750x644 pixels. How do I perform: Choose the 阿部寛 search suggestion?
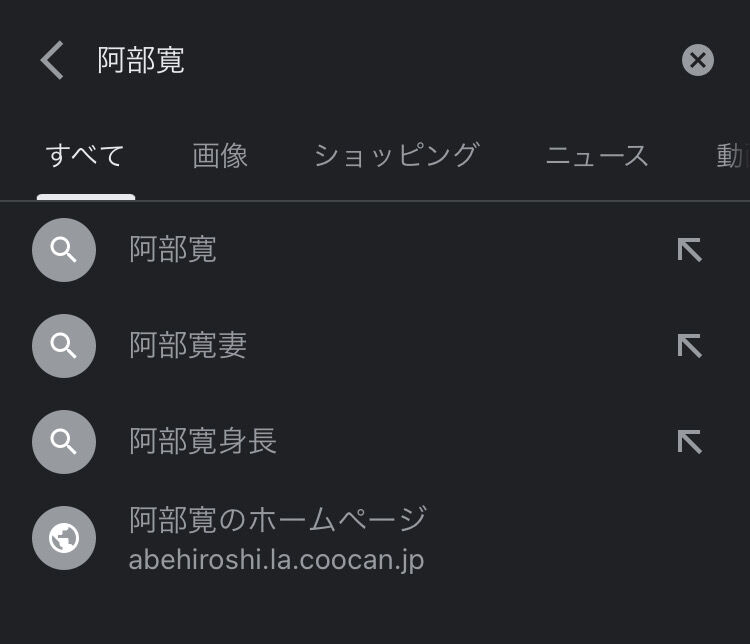(x=173, y=250)
